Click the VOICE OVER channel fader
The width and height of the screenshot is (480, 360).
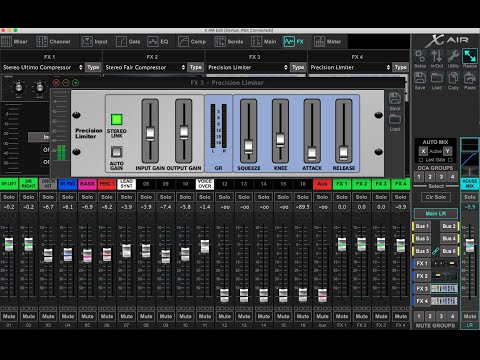click(205, 246)
